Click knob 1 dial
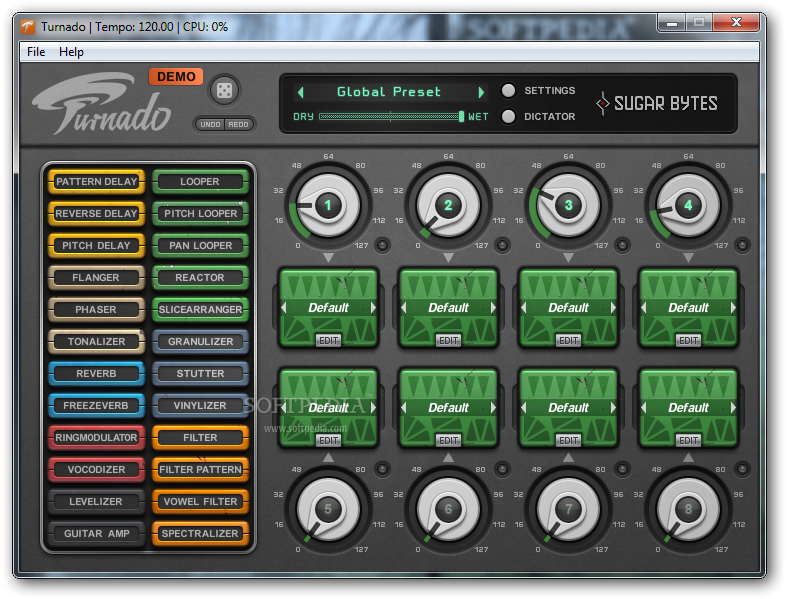787x599 pixels. [328, 205]
